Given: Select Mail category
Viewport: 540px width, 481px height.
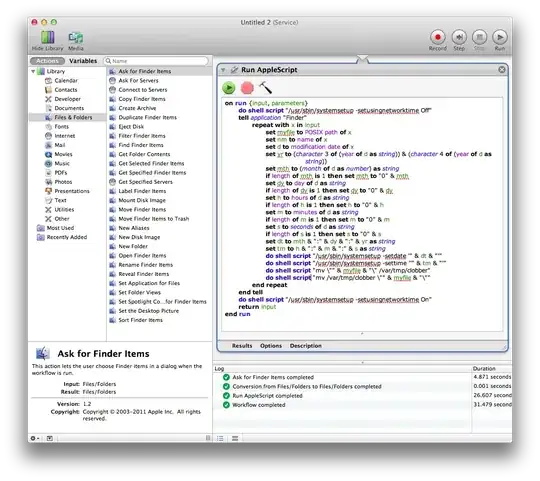Looking at the screenshot, I should pos(59,145).
